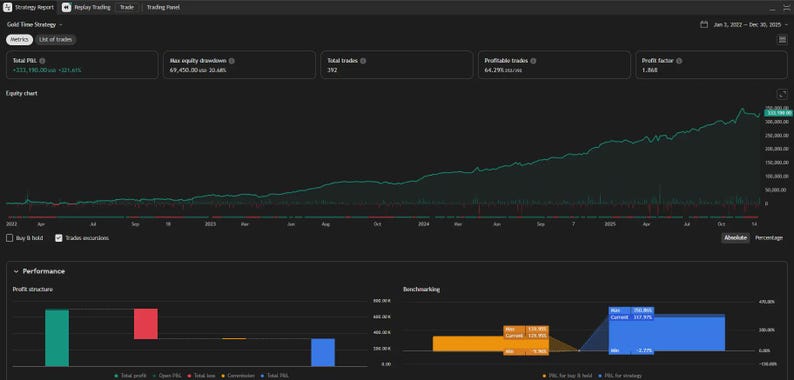794x380 pixels.
Task: Open the Gold Time Strategy dropdown
Action: coord(34,24)
